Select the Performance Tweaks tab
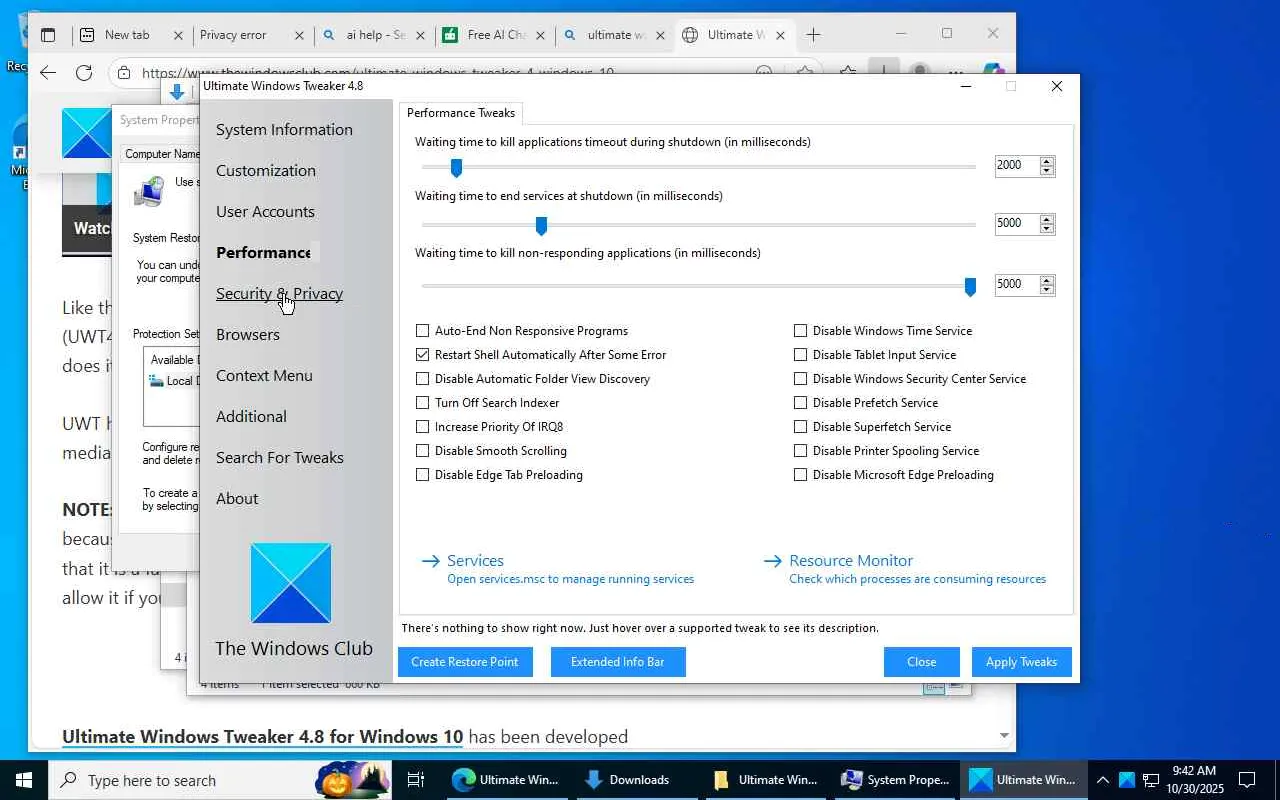Viewport: 1280px width, 800px height. point(461,113)
